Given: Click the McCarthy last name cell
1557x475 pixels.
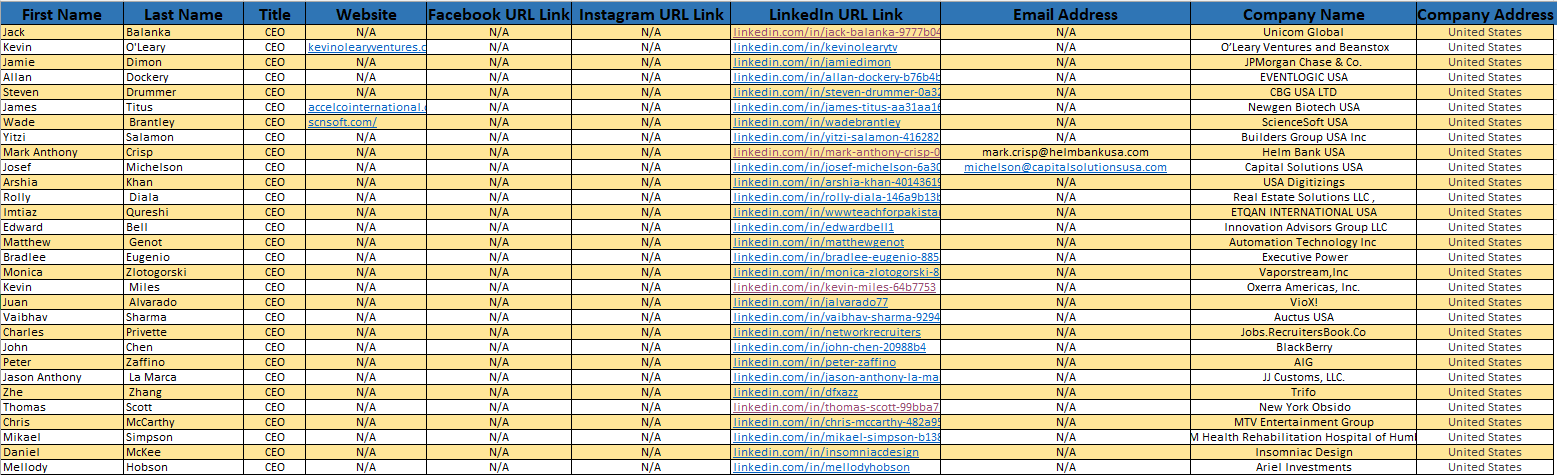Looking at the screenshot, I should pyautogui.click(x=184, y=422).
